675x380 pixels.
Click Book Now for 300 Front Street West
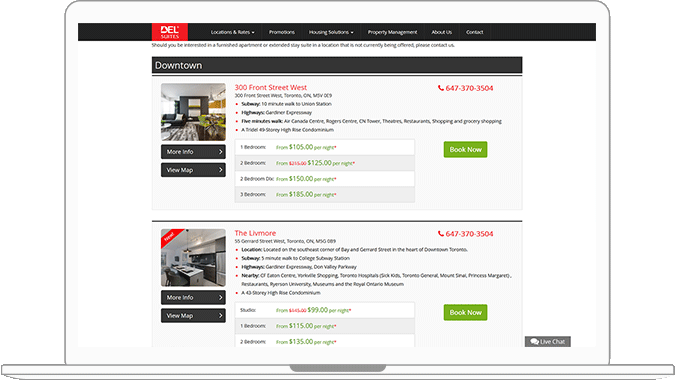[465, 149]
